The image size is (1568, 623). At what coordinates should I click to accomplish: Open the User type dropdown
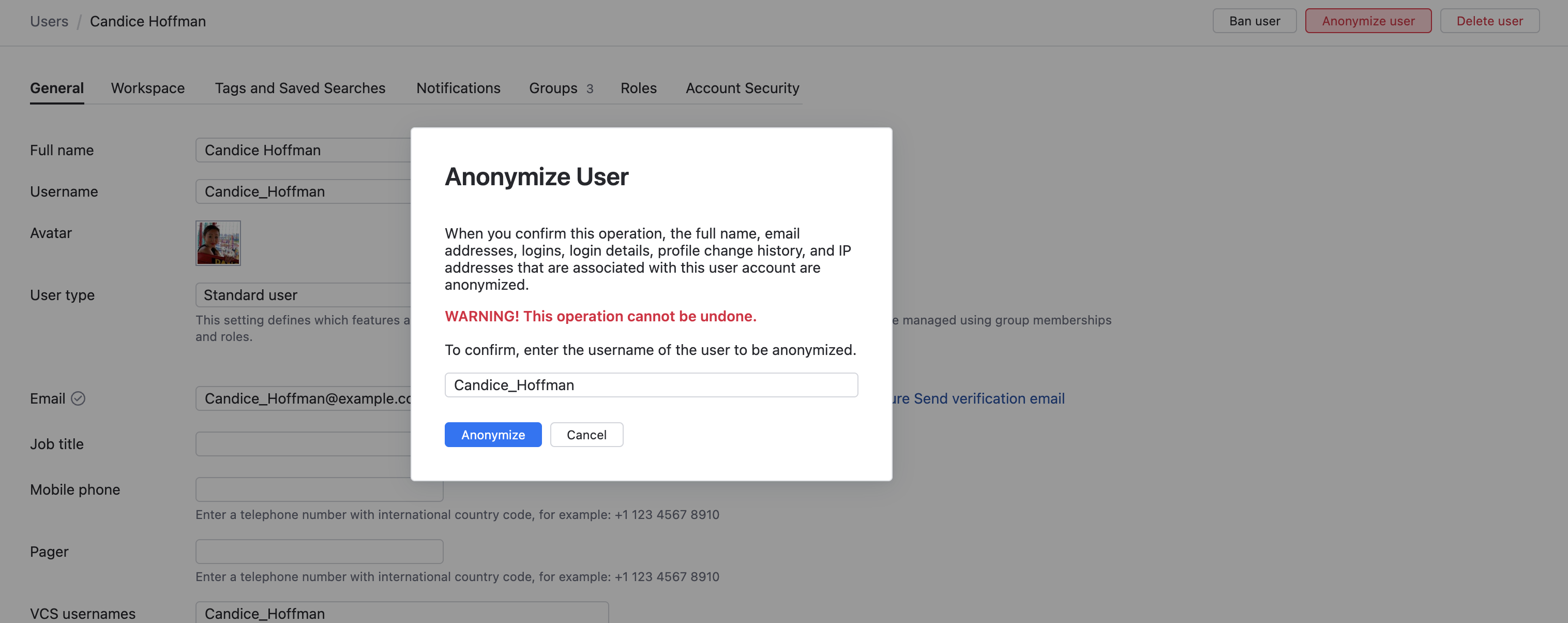pos(303,295)
